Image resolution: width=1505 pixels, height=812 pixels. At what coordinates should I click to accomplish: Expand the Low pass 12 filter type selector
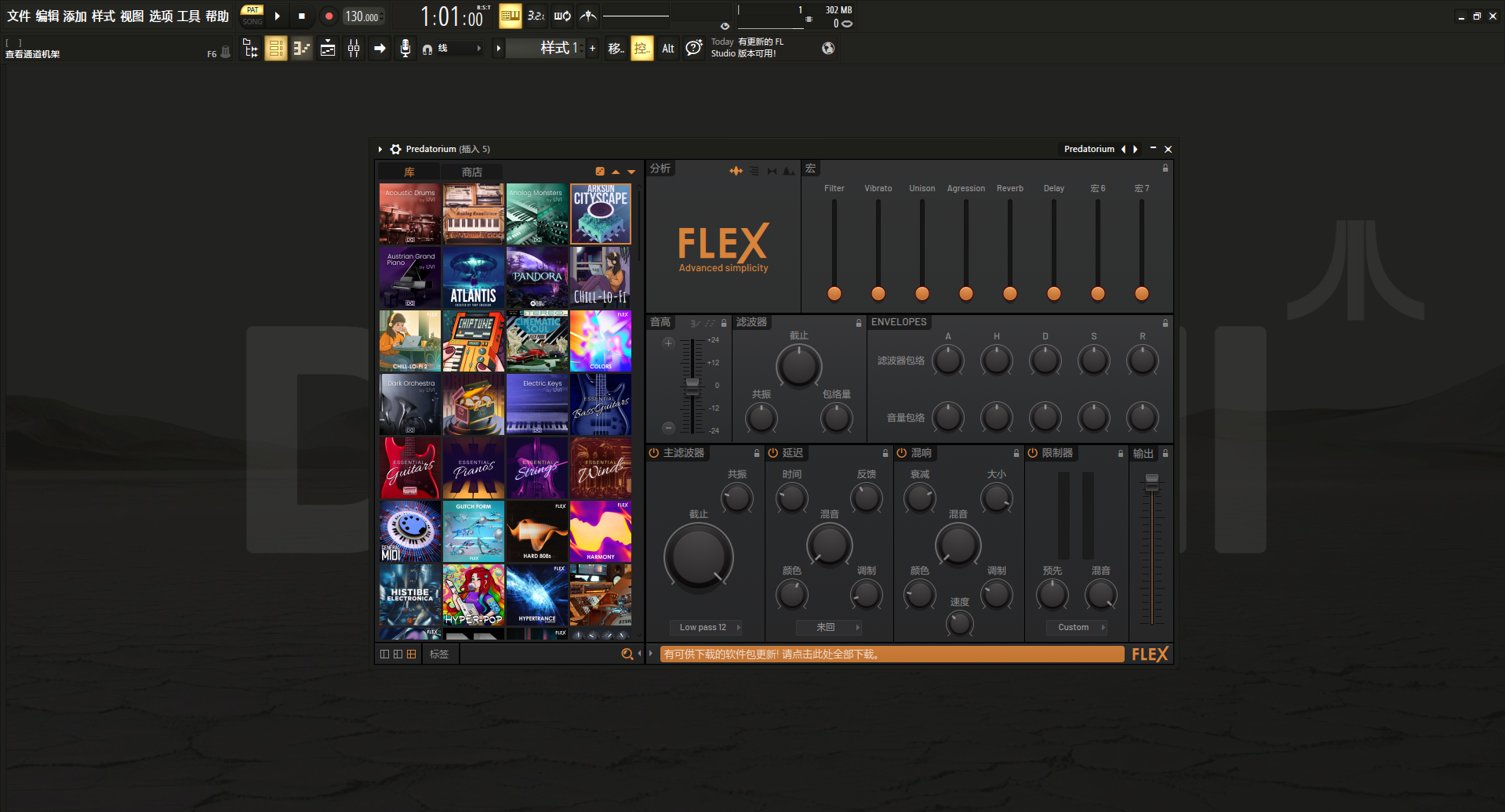pyautogui.click(x=705, y=627)
